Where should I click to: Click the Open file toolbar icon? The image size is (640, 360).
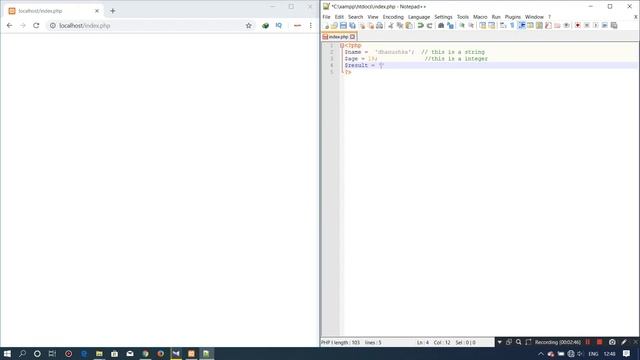point(334,25)
